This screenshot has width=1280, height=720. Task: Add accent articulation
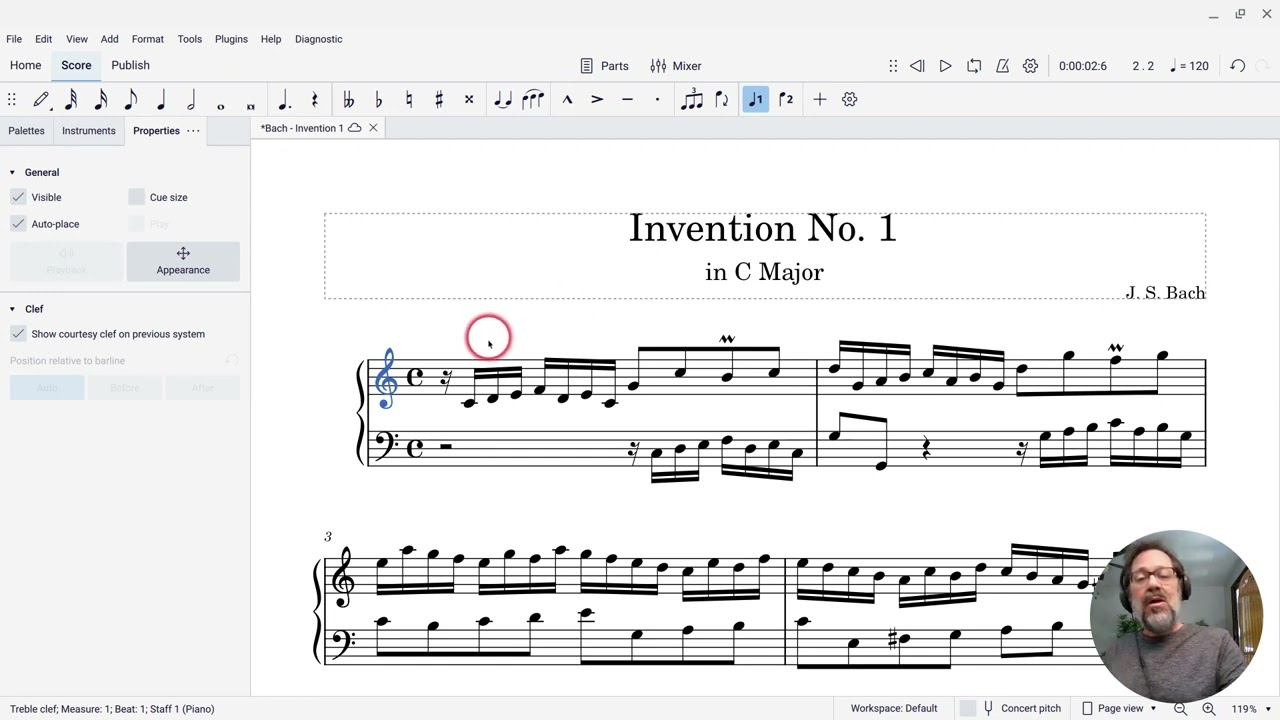597,100
